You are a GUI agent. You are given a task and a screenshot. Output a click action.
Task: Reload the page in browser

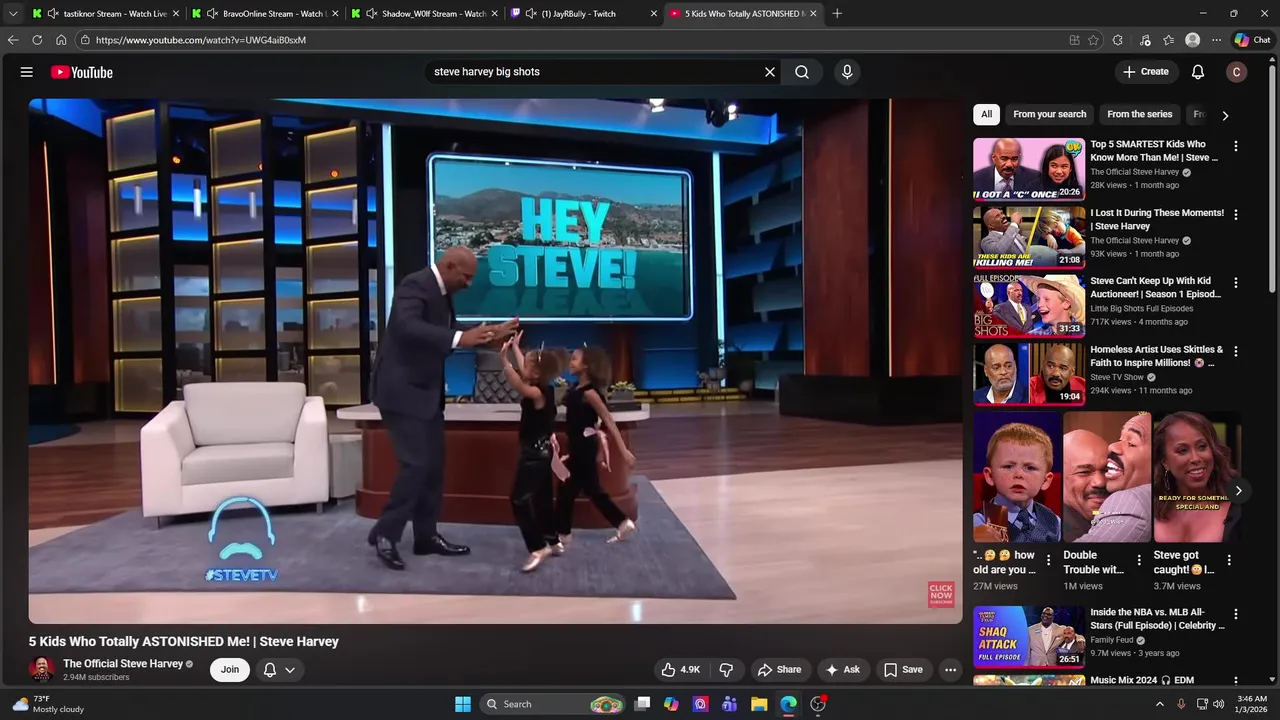tap(37, 40)
